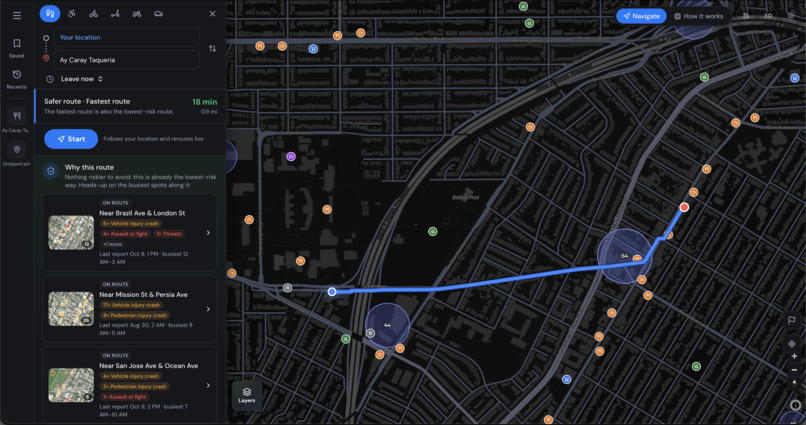The width and height of the screenshot is (806, 425).
Task: Zoom out on the map
Action: 794,369
